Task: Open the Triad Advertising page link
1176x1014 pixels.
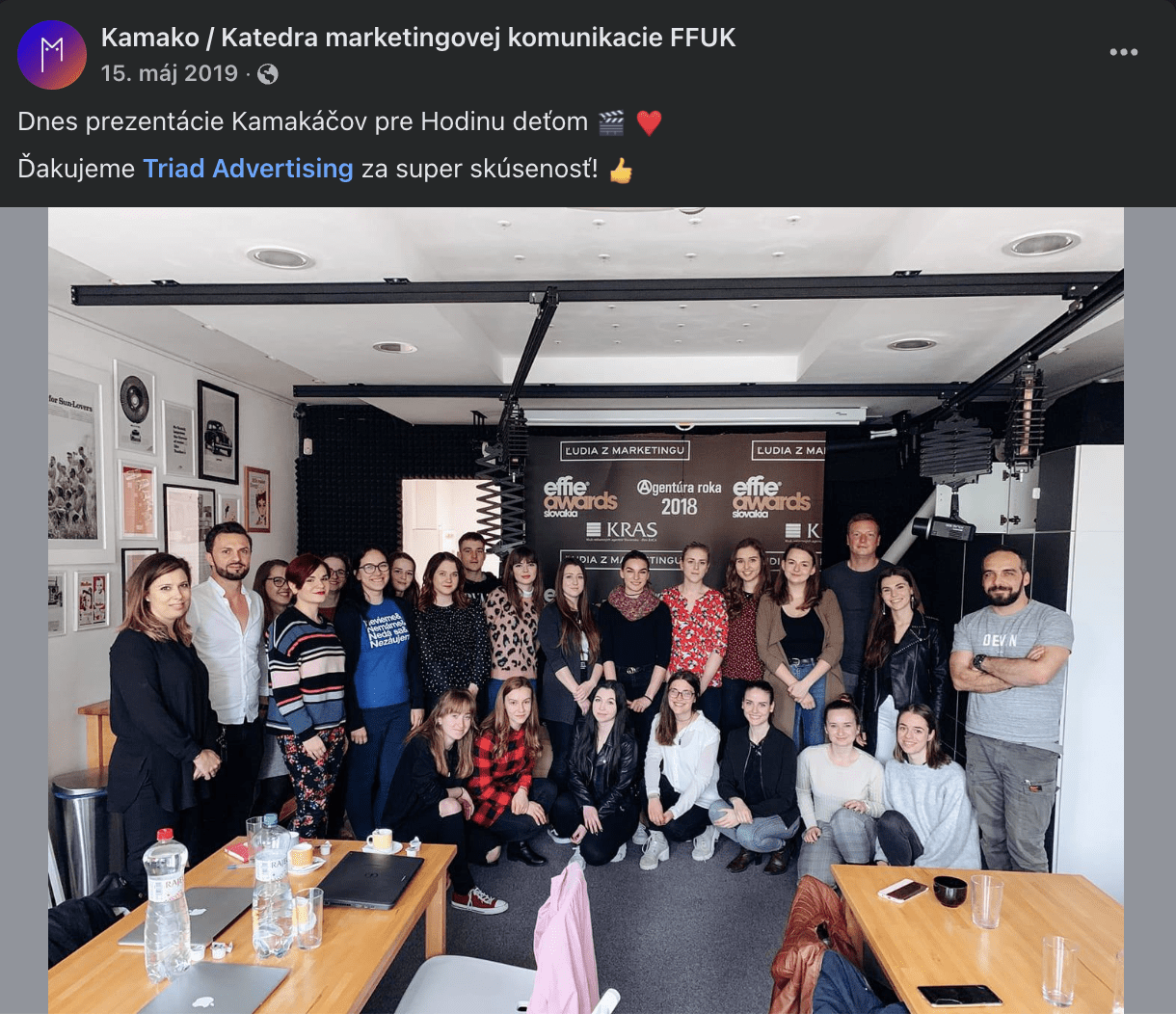Action: click(248, 169)
